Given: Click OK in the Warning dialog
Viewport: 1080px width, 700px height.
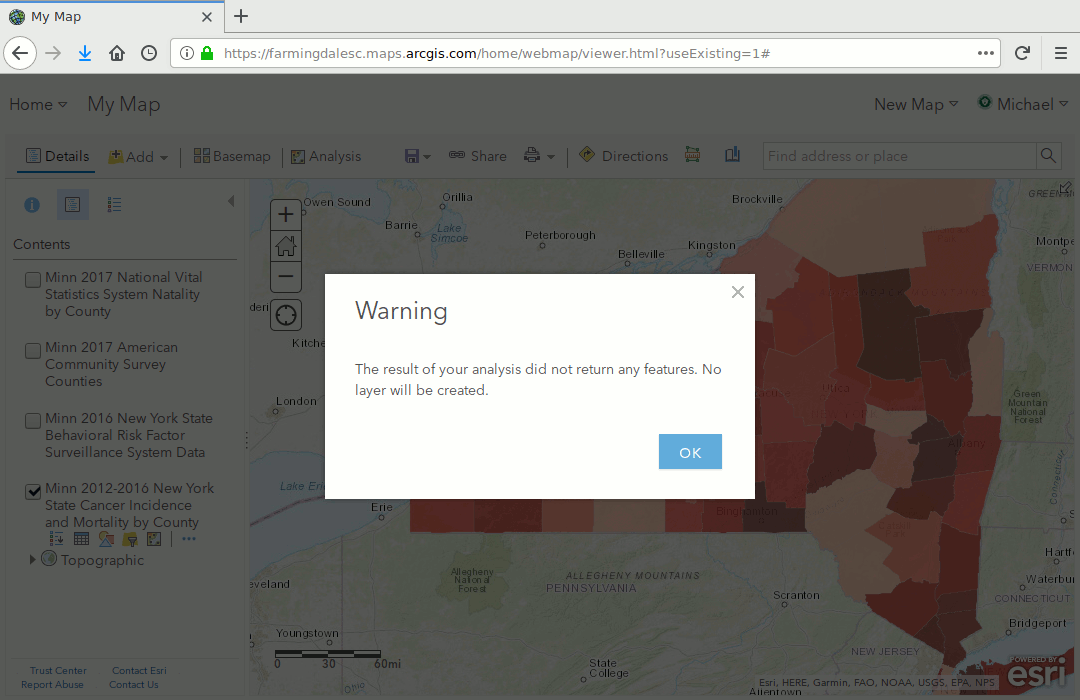Looking at the screenshot, I should (690, 452).
